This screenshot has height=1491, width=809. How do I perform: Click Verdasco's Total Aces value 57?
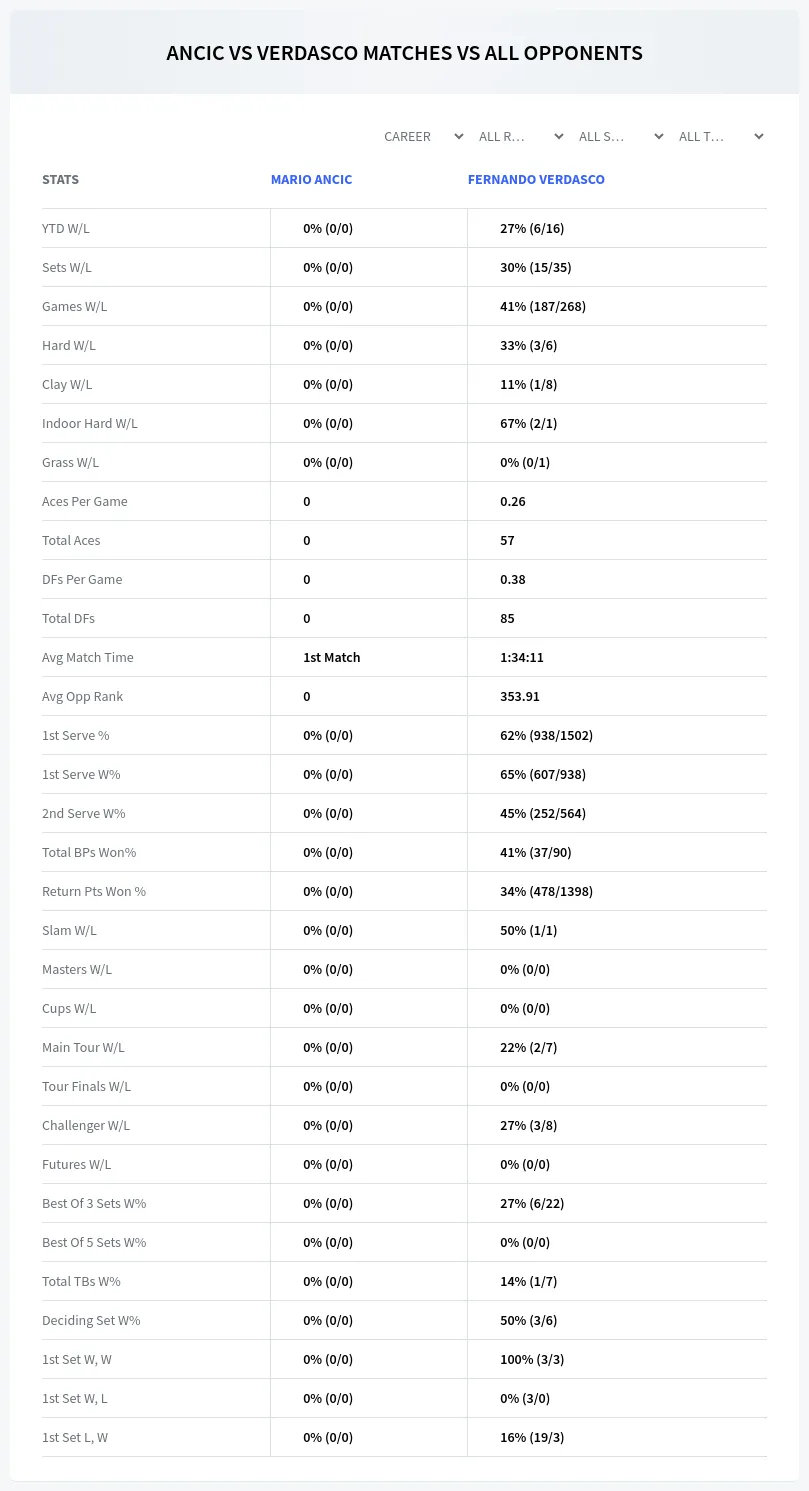tap(507, 540)
